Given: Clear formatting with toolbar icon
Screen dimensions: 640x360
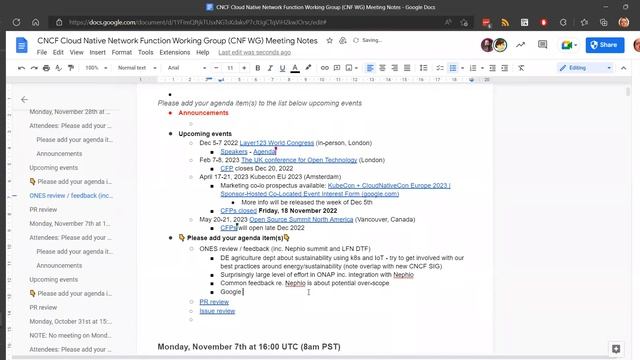Looking at the screenshot, I should click(x=521, y=68).
